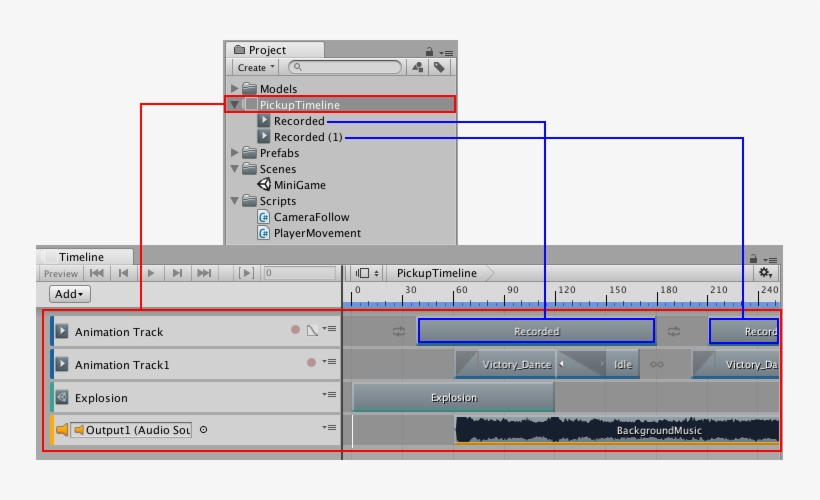The width and height of the screenshot is (820, 500).
Task: Select first Victory_Dance clip
Action: click(x=506, y=365)
